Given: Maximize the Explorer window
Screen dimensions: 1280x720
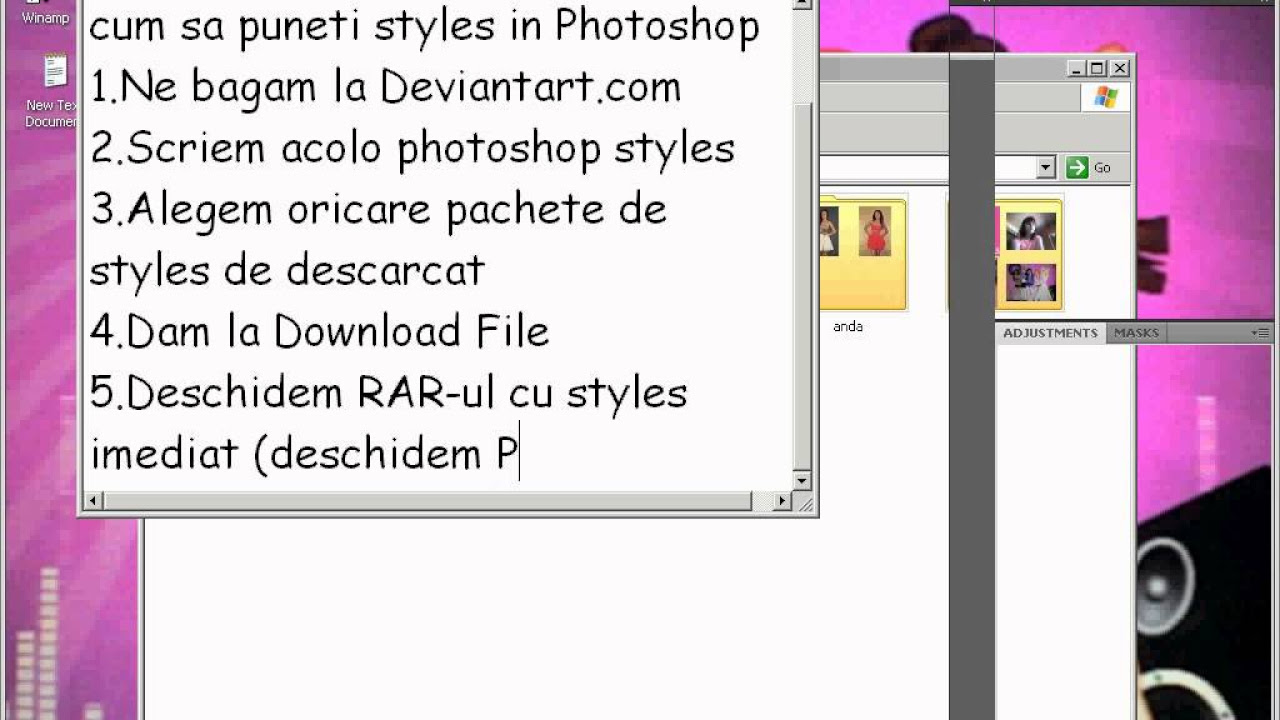Looking at the screenshot, I should (x=1098, y=68).
